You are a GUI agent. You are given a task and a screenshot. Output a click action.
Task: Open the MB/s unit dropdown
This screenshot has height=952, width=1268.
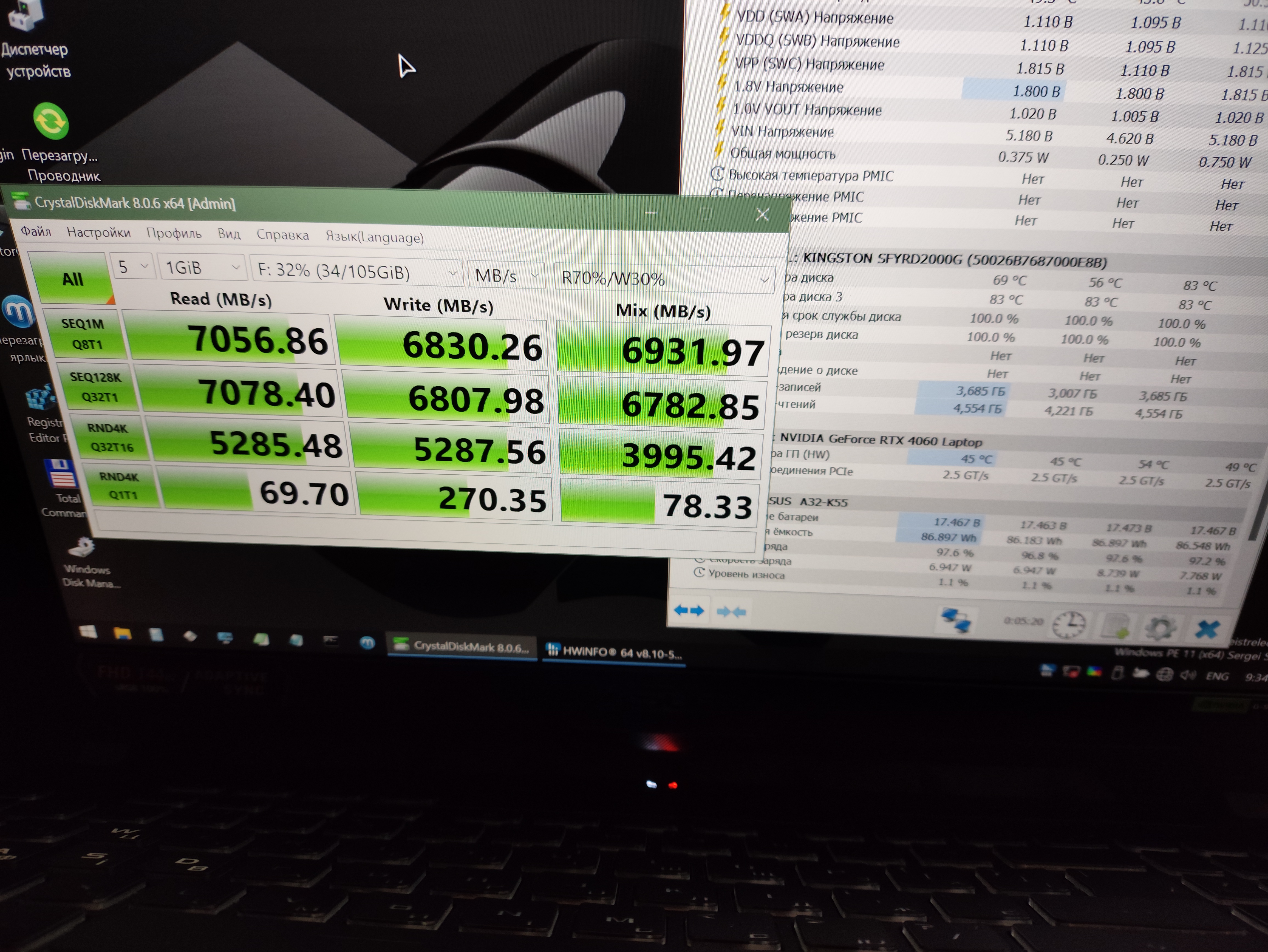[506, 276]
